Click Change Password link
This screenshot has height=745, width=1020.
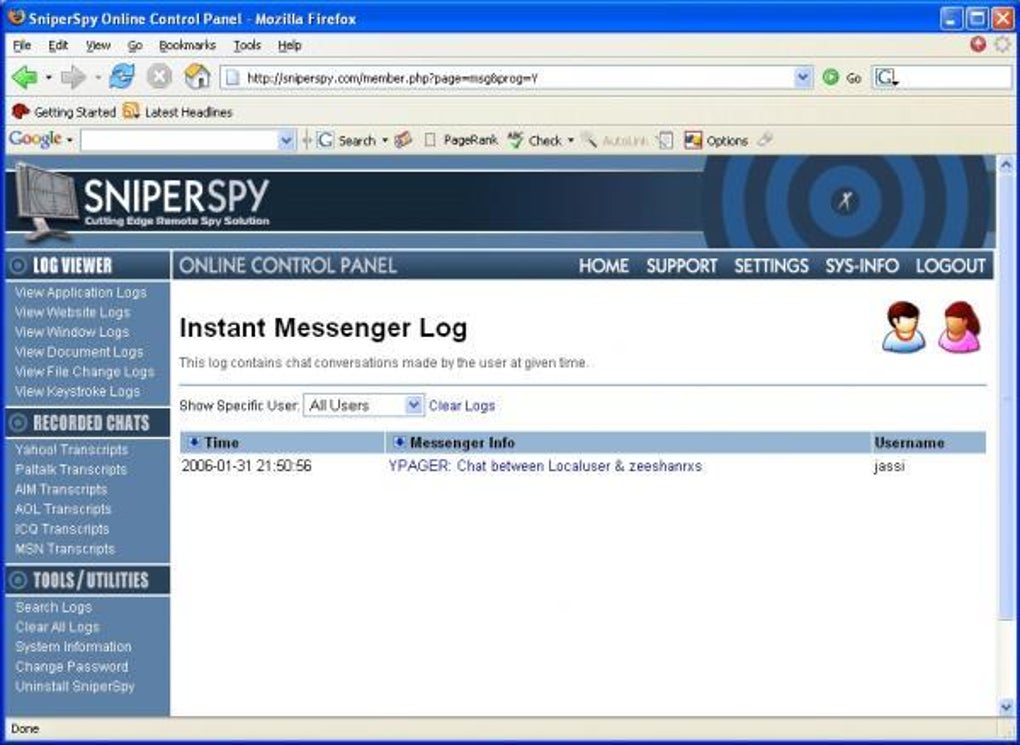(x=72, y=667)
